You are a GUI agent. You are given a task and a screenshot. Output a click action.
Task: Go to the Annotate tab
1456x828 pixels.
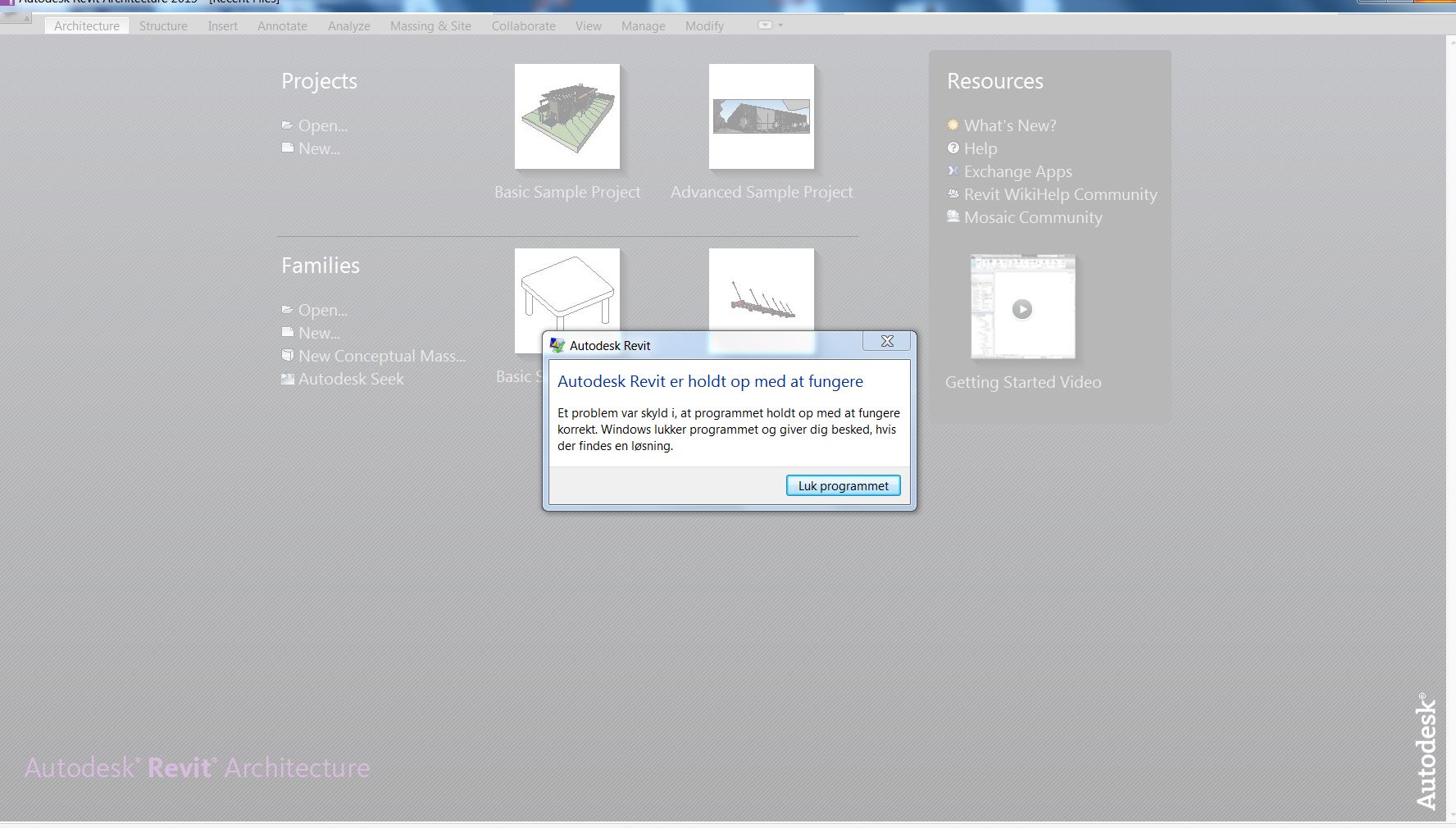pos(282,26)
